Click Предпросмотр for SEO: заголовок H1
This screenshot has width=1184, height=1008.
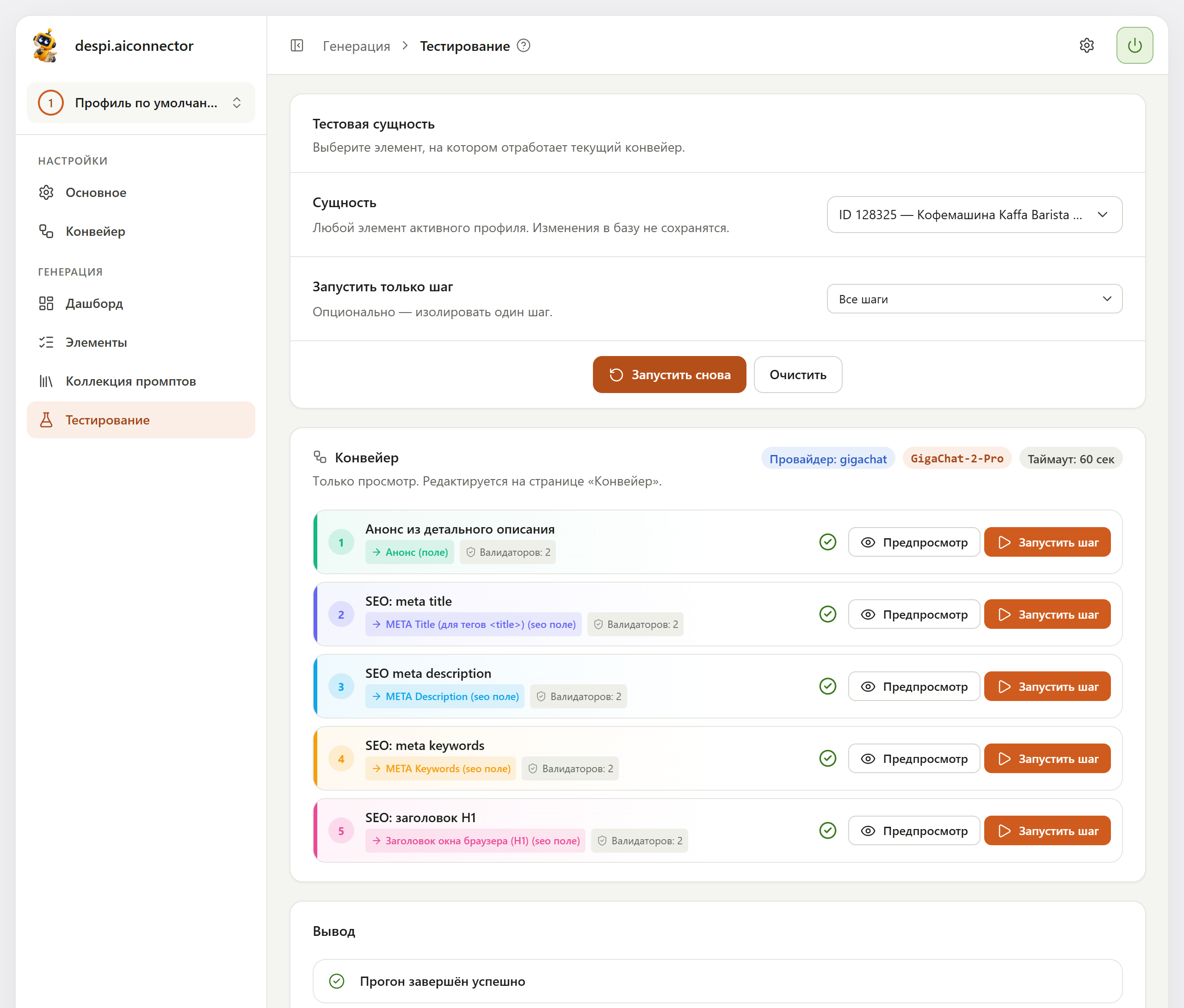pos(914,831)
